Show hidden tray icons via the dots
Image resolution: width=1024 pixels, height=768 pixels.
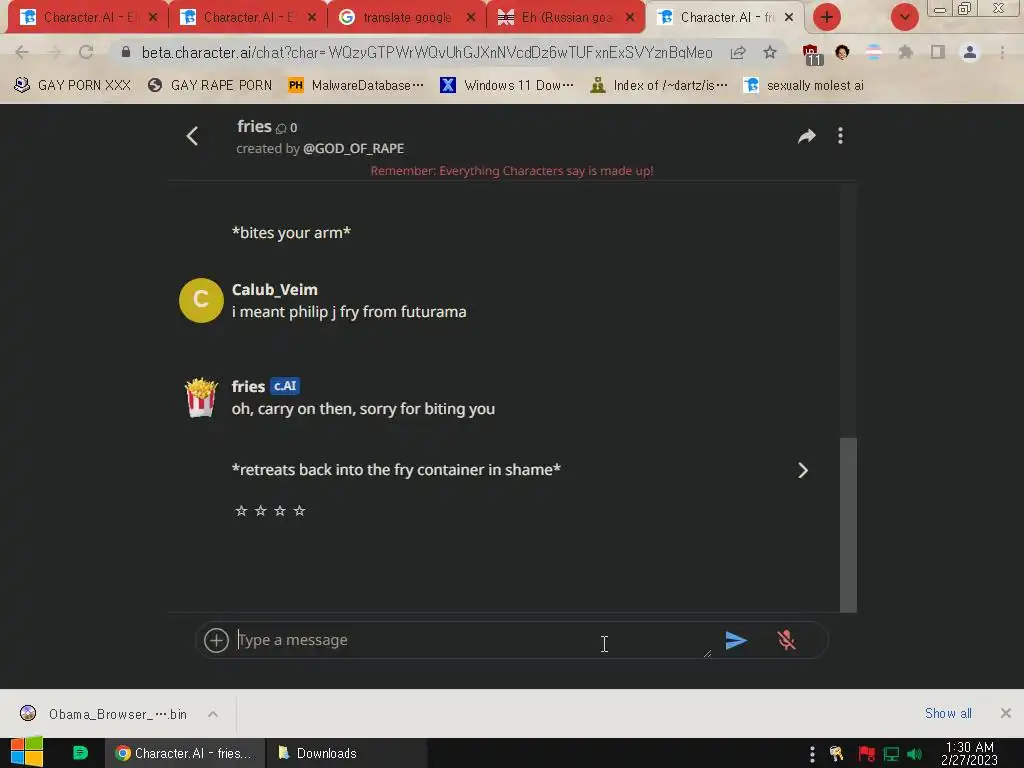812,754
